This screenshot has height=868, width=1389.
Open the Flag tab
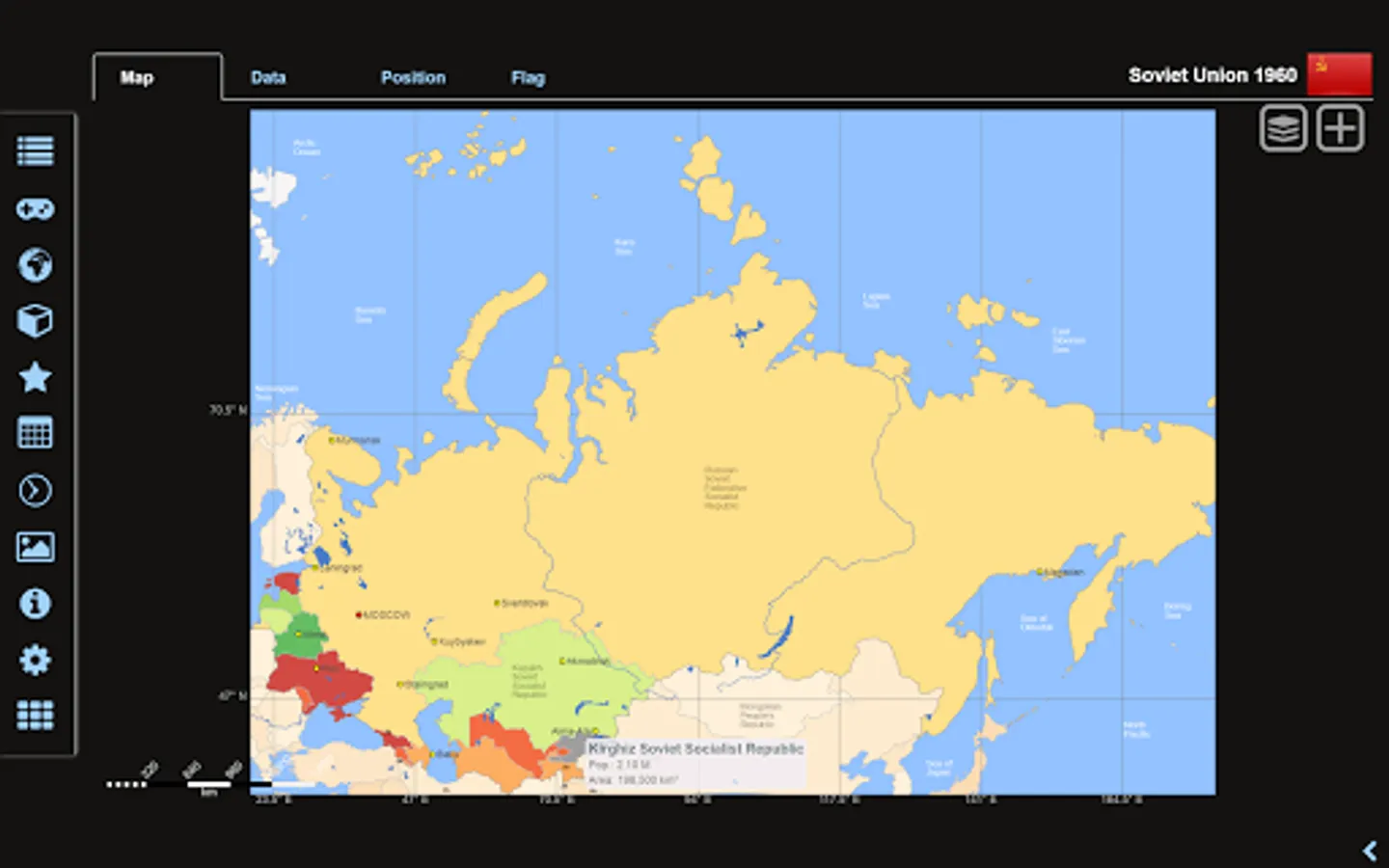point(528,77)
